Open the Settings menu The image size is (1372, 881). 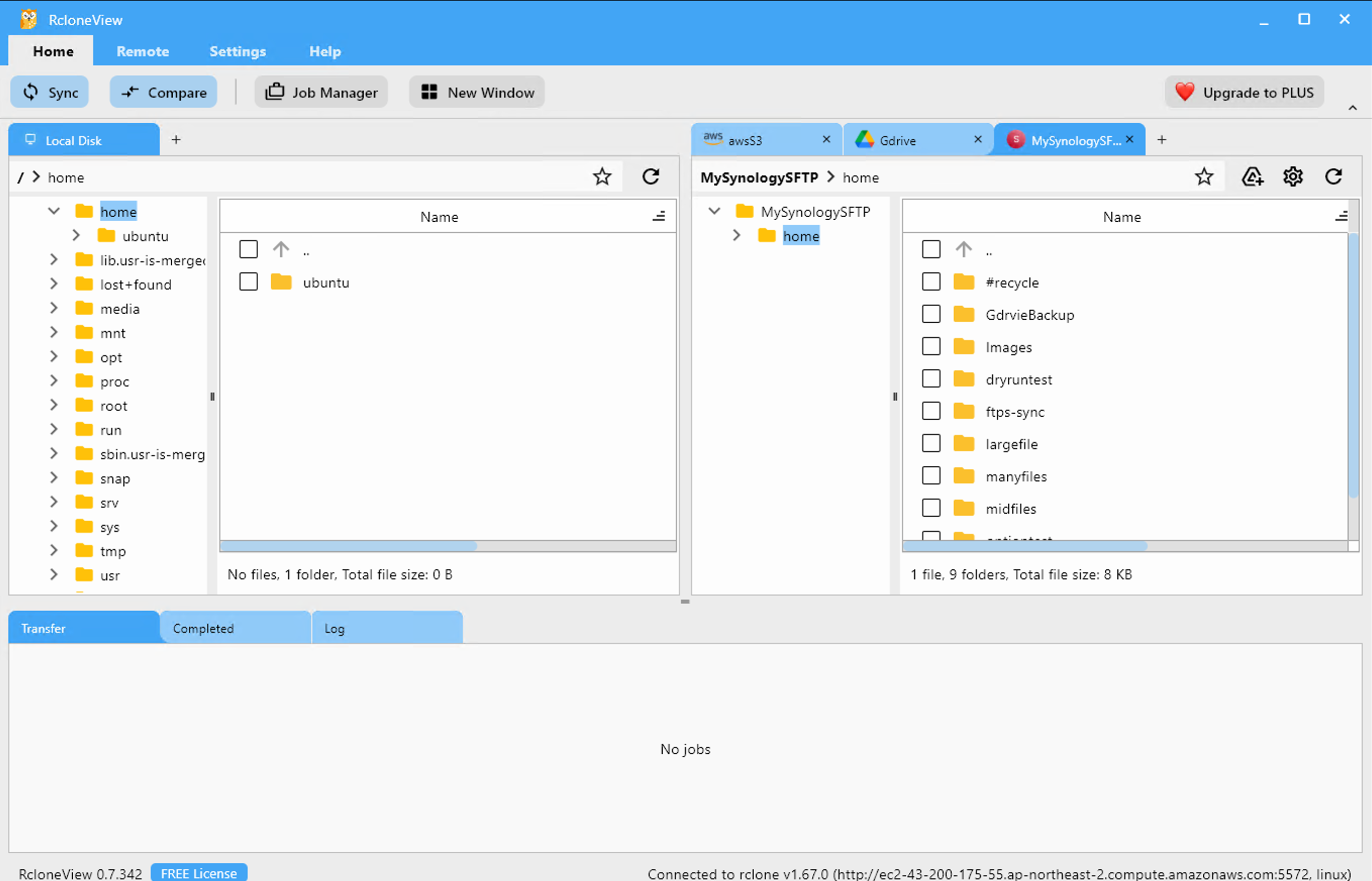(x=237, y=51)
